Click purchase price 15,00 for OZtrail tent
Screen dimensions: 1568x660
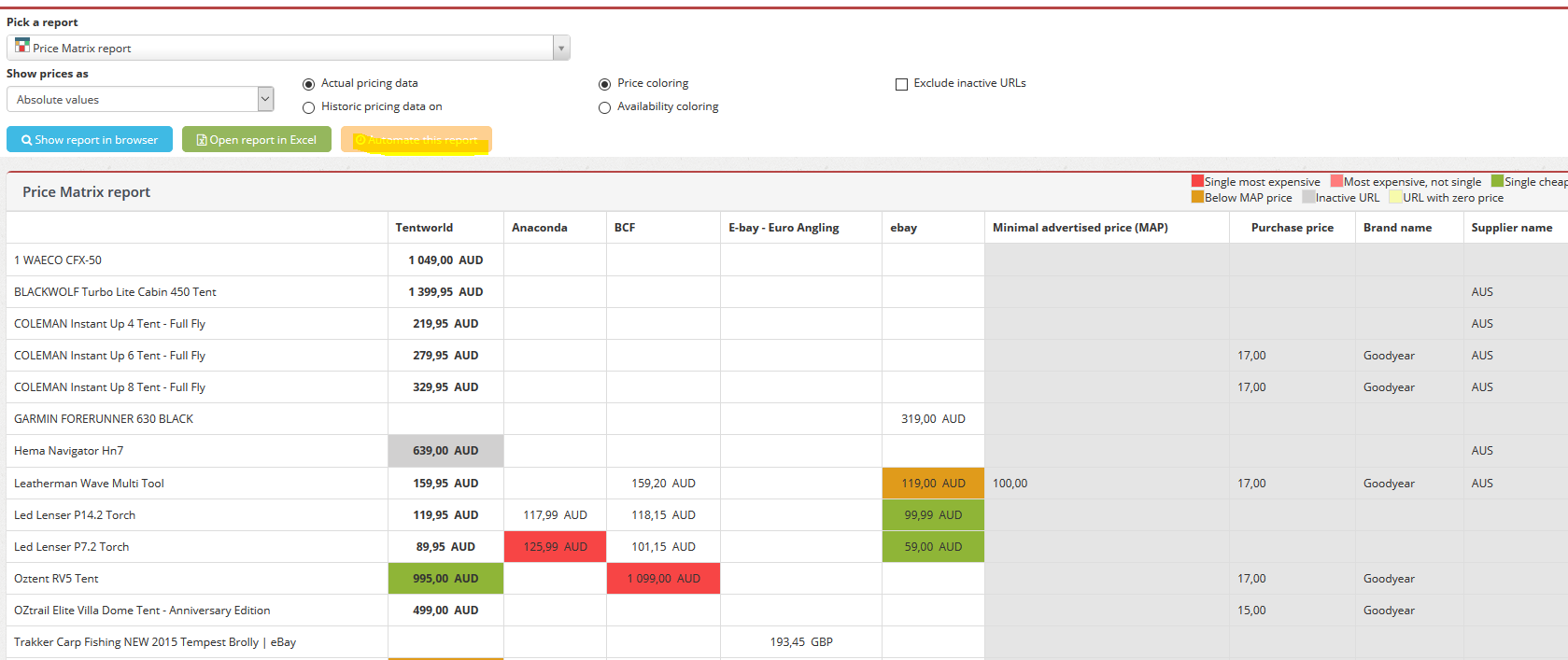(1251, 611)
